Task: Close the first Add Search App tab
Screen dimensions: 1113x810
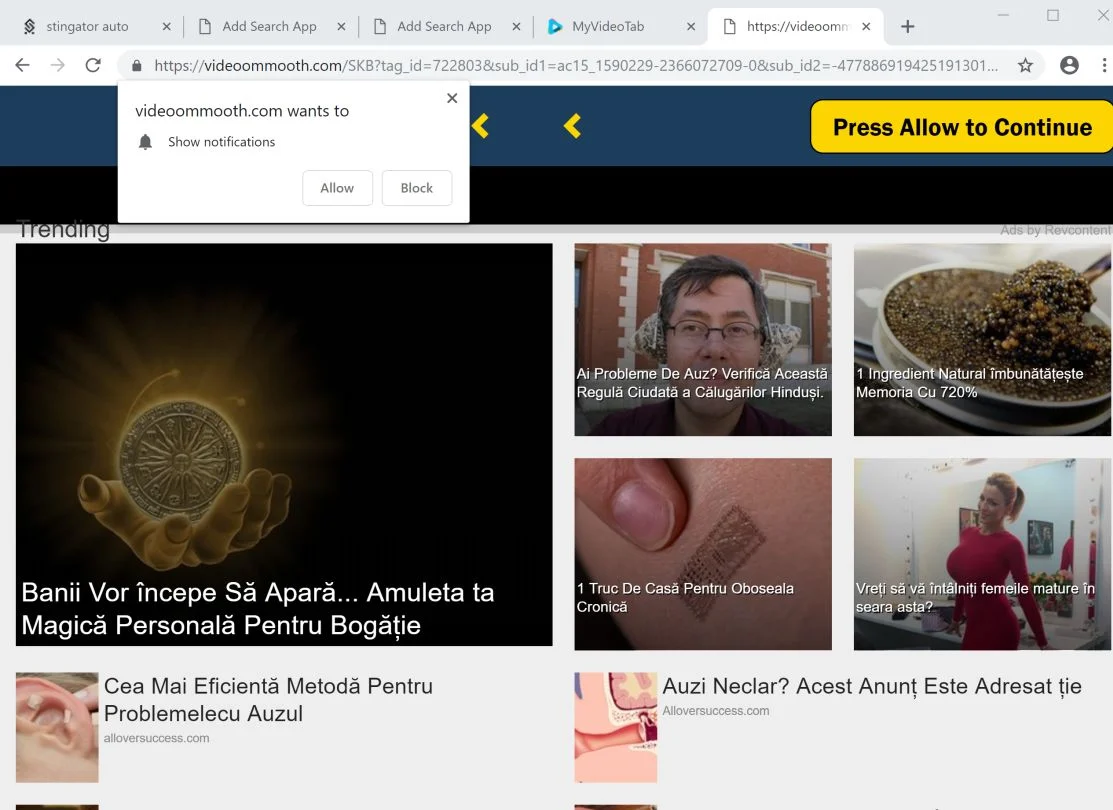Action: tap(341, 27)
